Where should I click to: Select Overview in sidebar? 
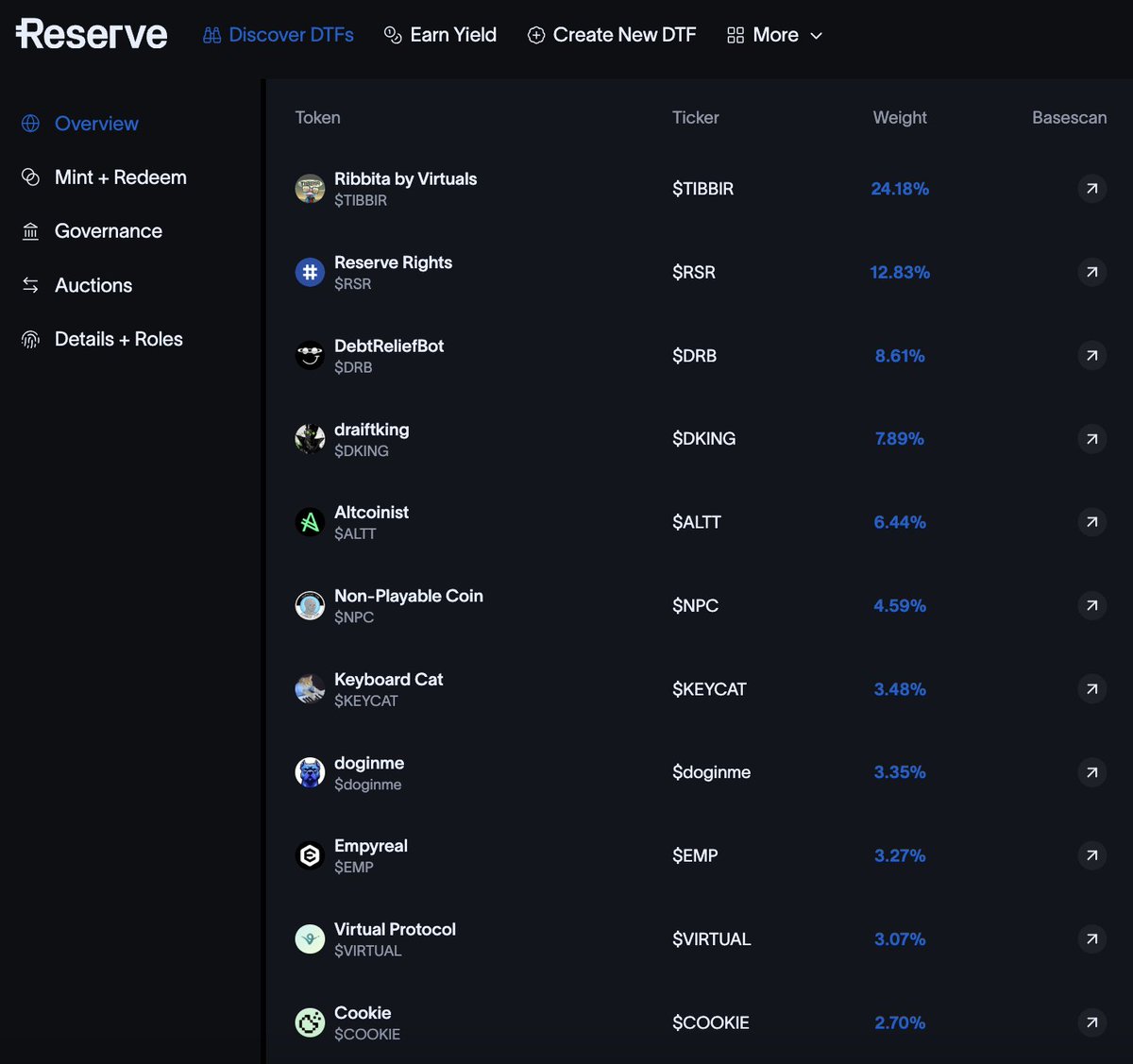pos(80,124)
